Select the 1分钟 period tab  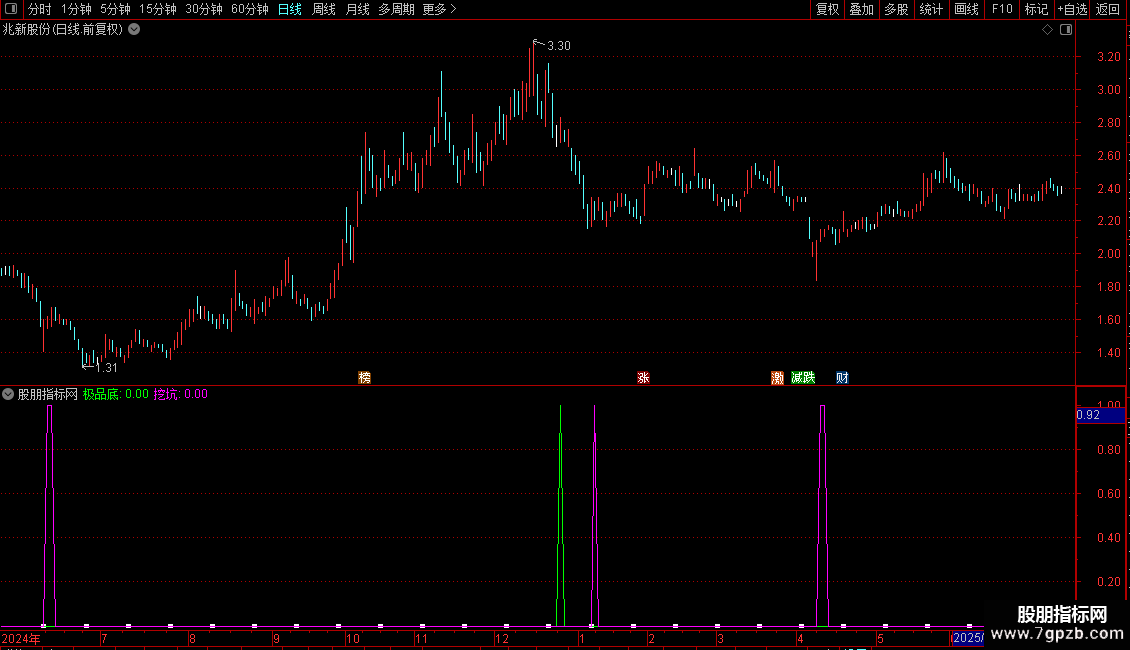tap(76, 9)
